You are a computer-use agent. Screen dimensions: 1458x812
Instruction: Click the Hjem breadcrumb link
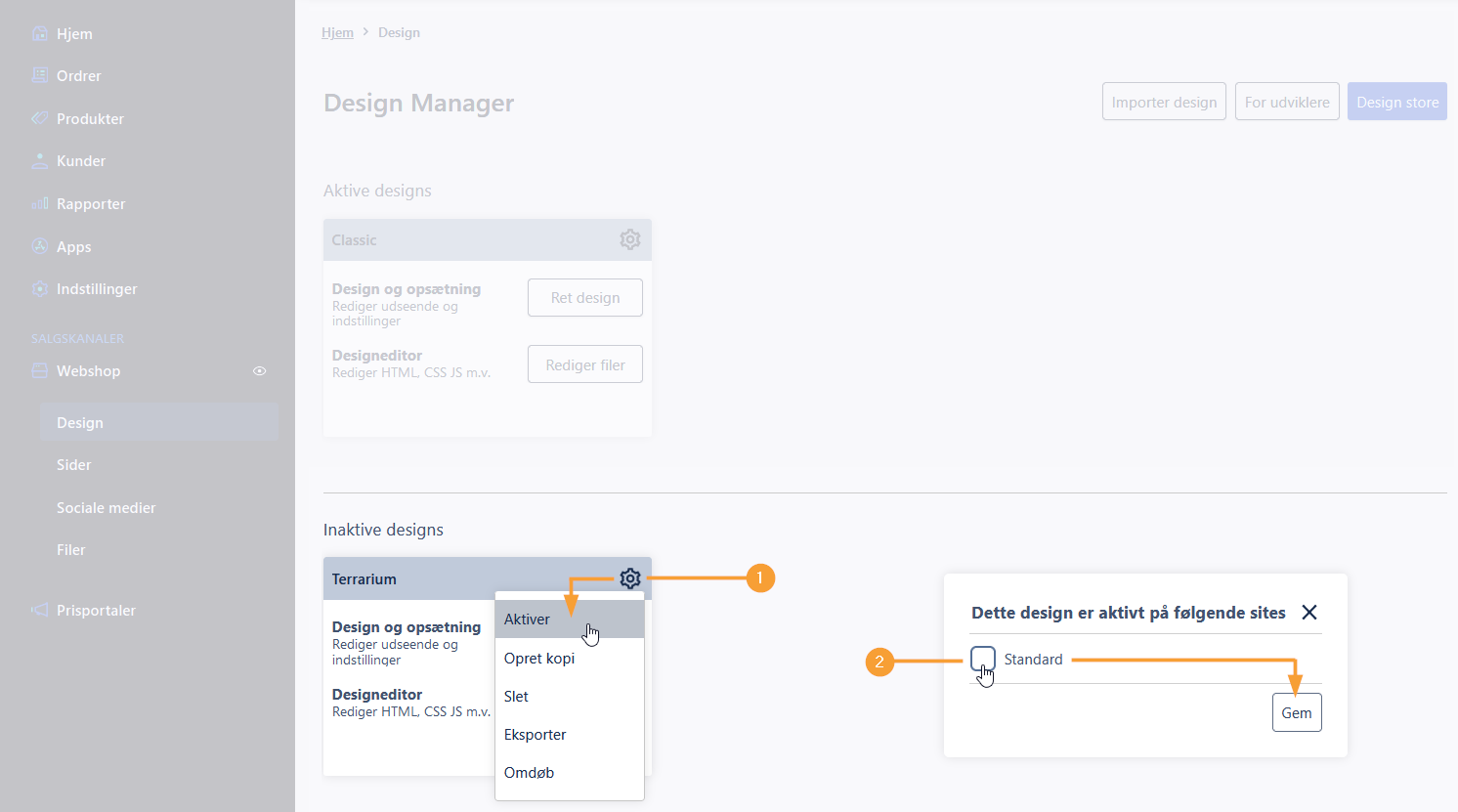tap(337, 32)
